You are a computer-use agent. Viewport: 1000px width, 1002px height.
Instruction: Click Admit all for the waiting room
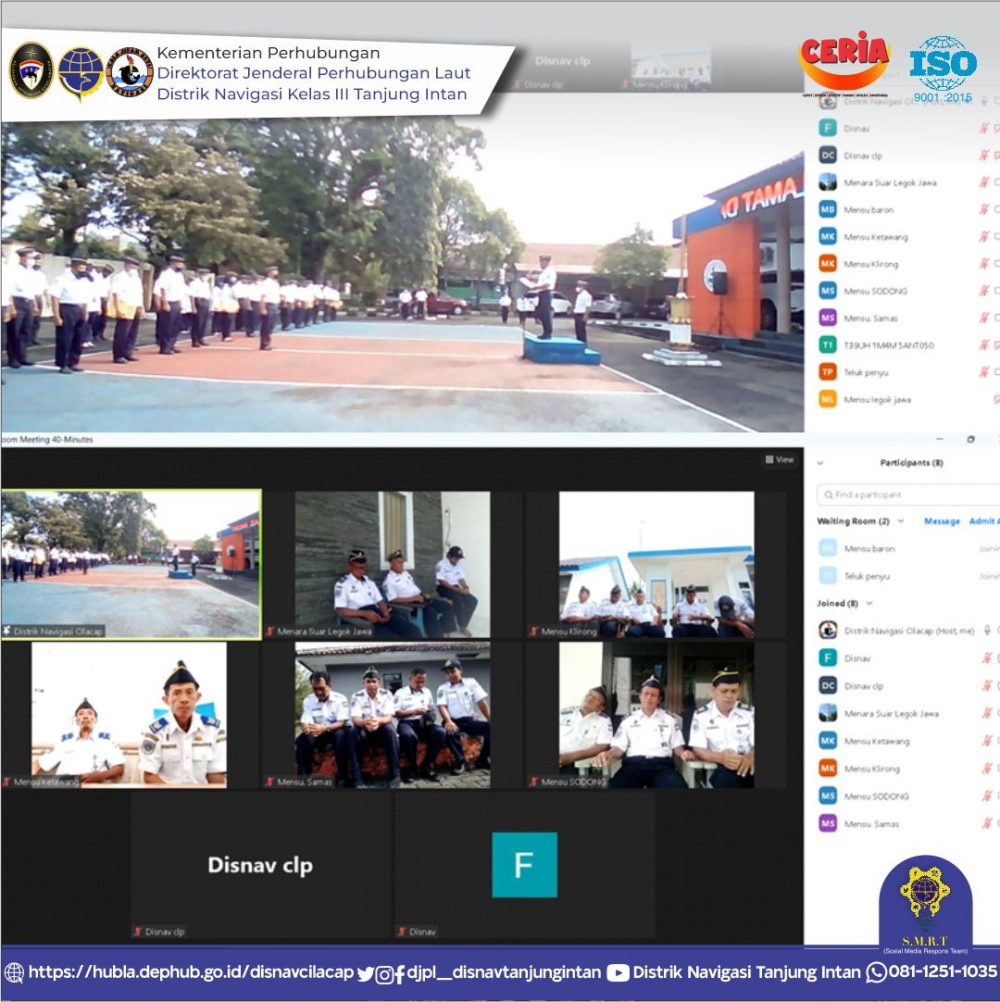point(984,521)
